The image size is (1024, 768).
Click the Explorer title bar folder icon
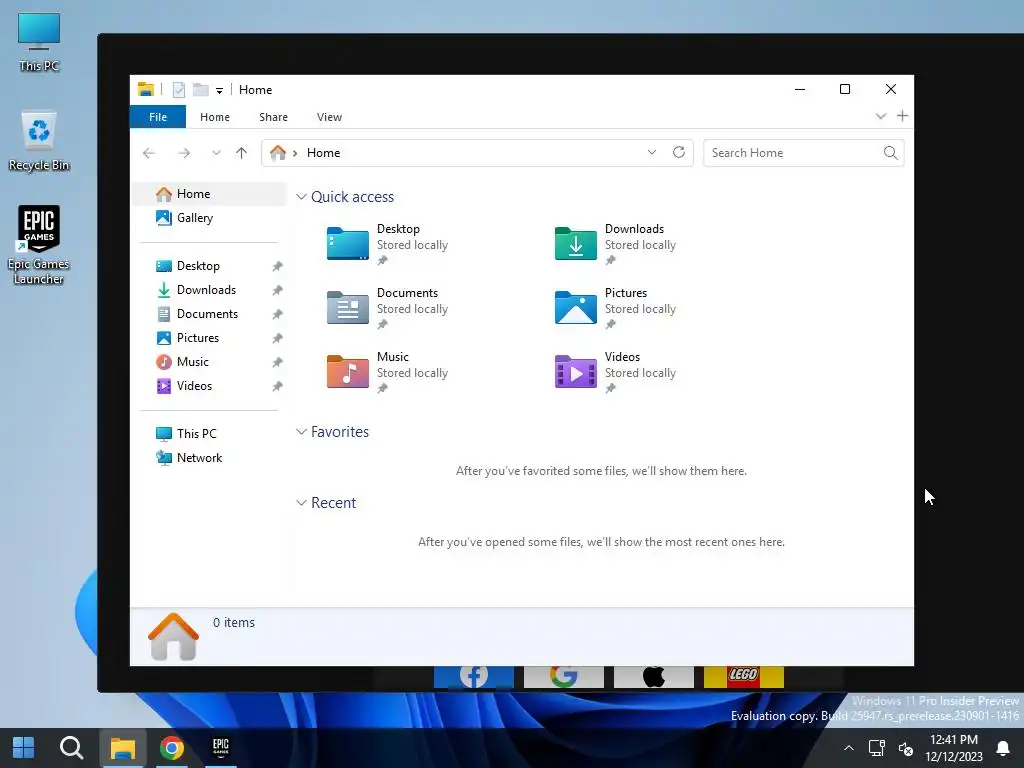coord(146,89)
